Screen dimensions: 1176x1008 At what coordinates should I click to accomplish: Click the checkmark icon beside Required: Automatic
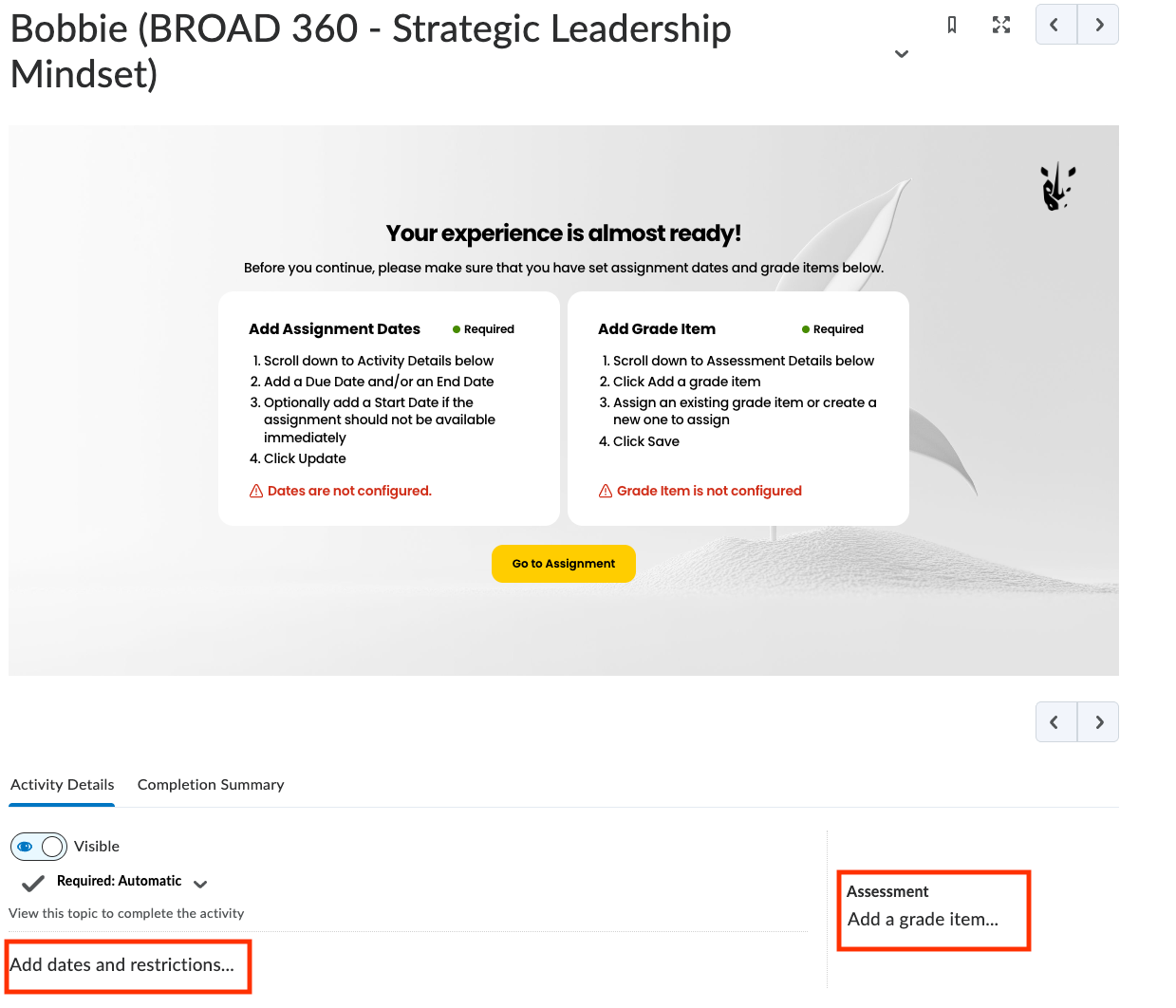pos(33,883)
